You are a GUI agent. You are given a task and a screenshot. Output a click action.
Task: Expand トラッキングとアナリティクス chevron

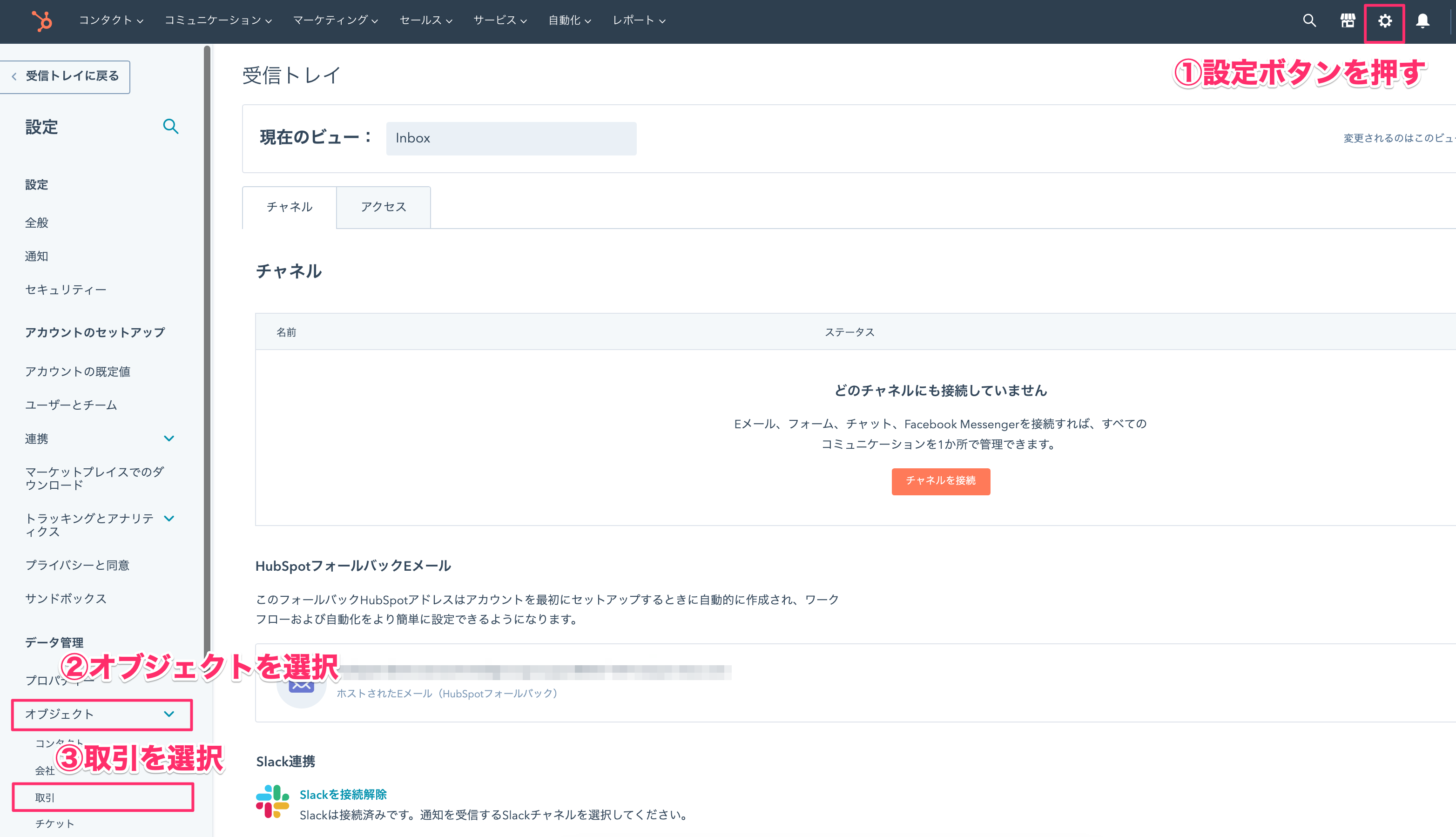(169, 519)
